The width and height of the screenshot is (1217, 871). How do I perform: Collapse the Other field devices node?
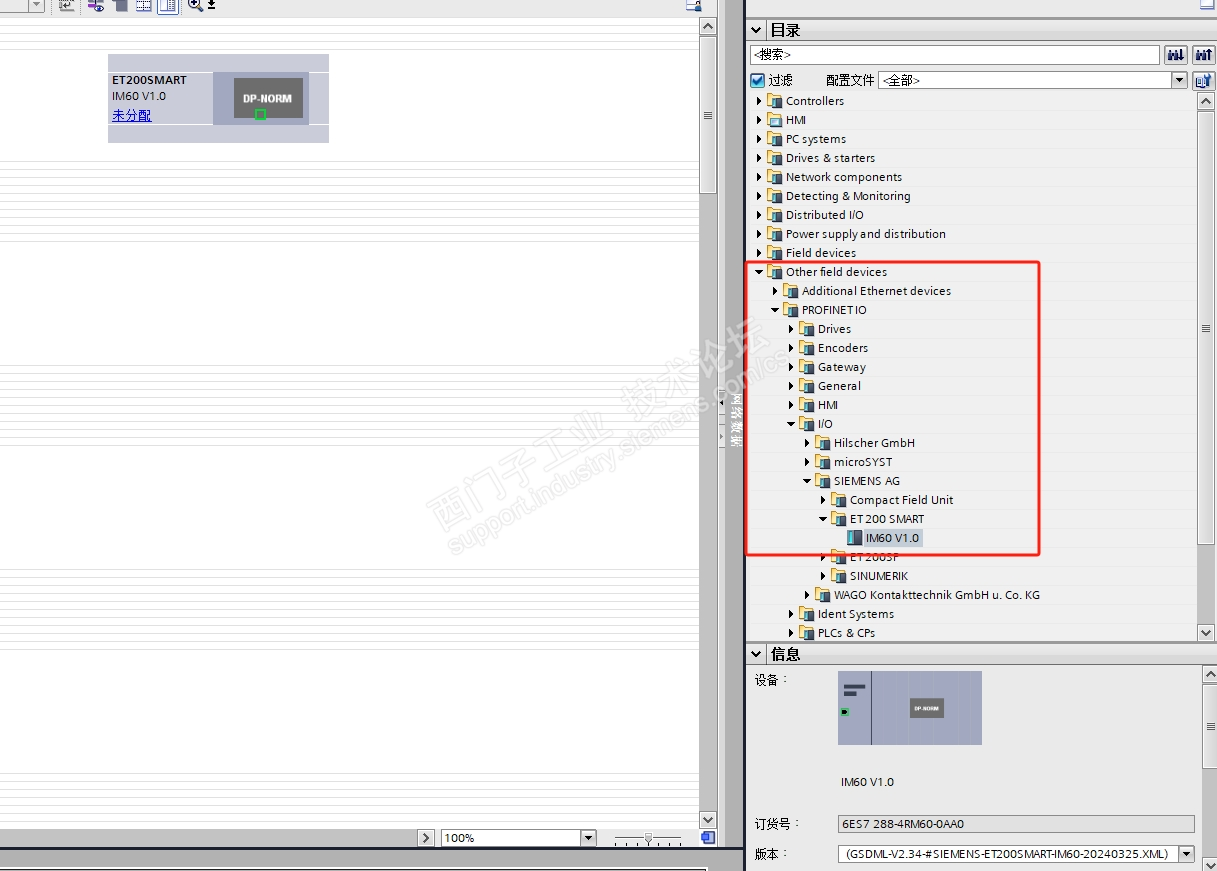tap(759, 272)
